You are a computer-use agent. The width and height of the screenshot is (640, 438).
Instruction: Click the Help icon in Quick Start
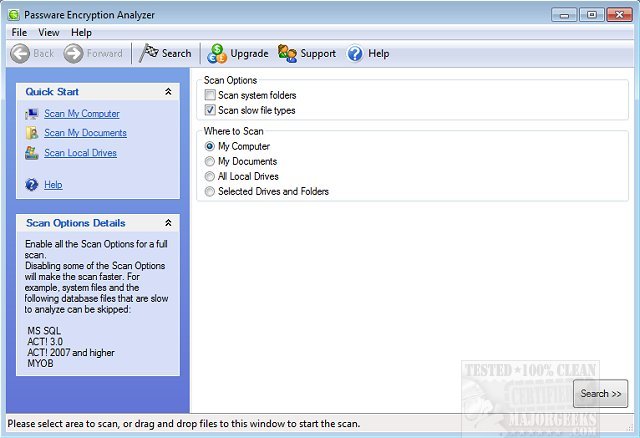[x=31, y=185]
